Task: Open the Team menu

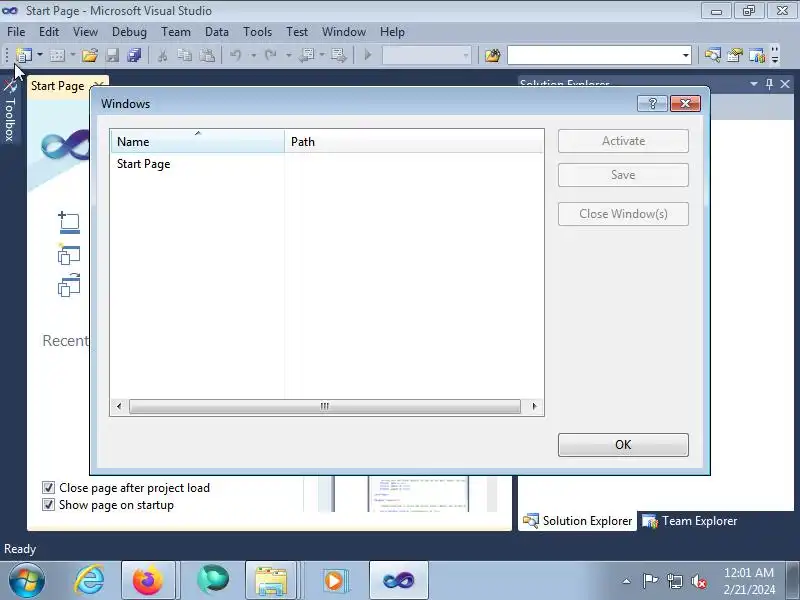Action: coord(176,32)
